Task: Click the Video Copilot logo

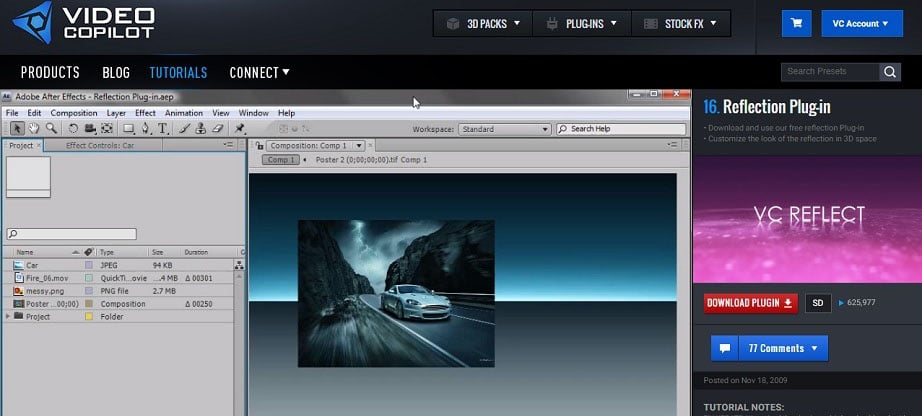Action: pyautogui.click(x=83, y=24)
